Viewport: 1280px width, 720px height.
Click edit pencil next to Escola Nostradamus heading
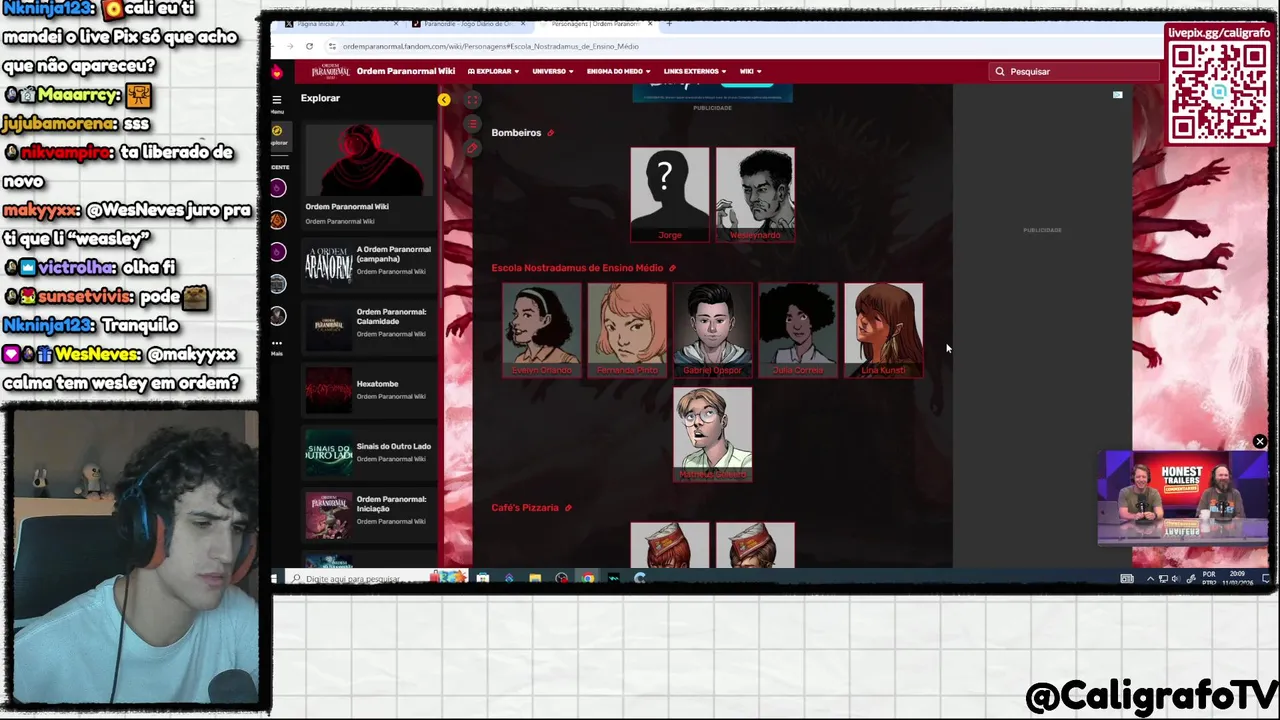click(x=672, y=268)
